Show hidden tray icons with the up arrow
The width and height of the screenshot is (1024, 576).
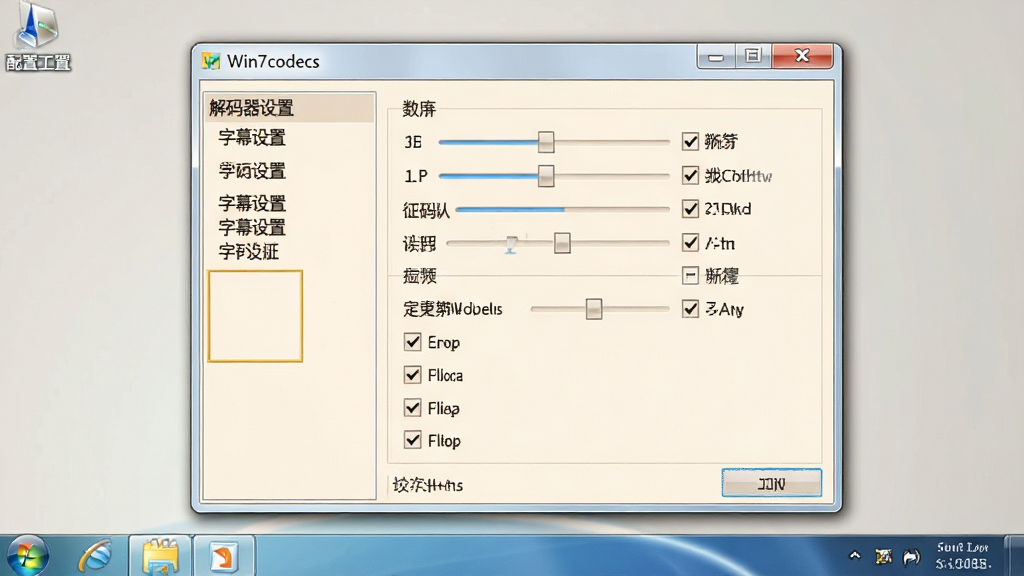tap(854, 556)
